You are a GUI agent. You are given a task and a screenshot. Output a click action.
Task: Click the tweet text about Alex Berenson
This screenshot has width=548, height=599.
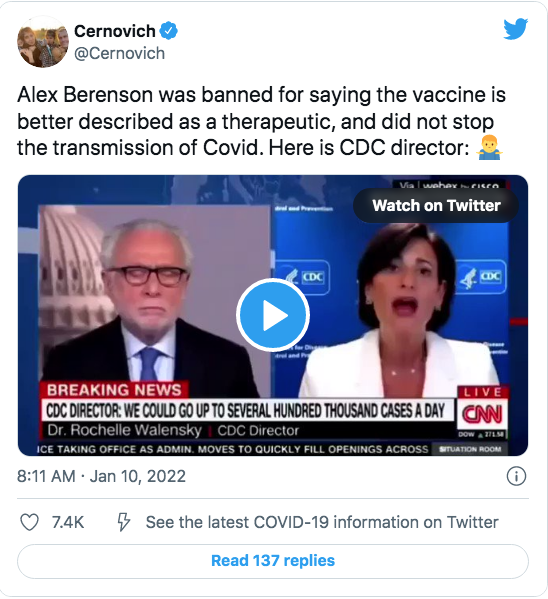[261, 121]
